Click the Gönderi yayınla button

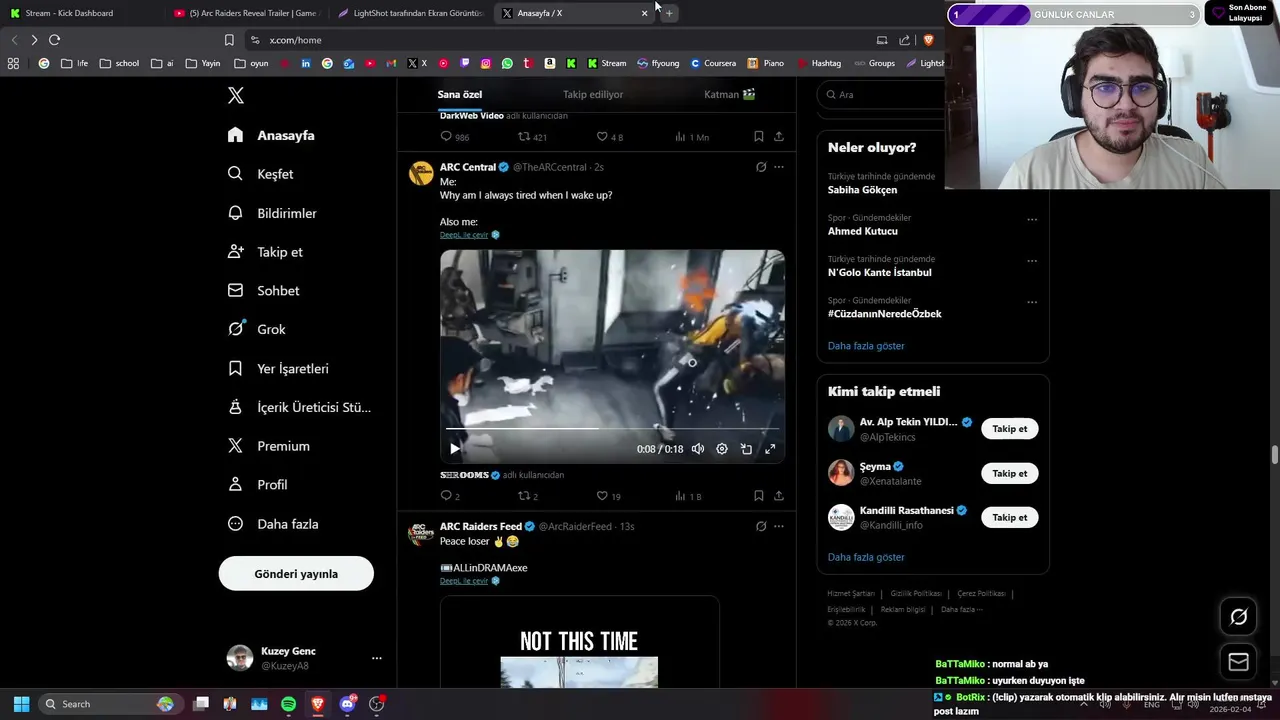click(x=296, y=574)
